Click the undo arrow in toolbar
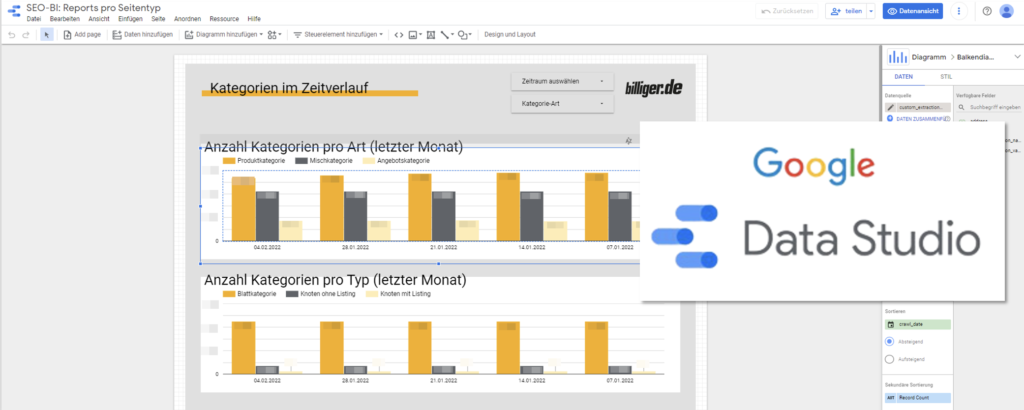Viewport: 1024px width, 410px height. 12,35
